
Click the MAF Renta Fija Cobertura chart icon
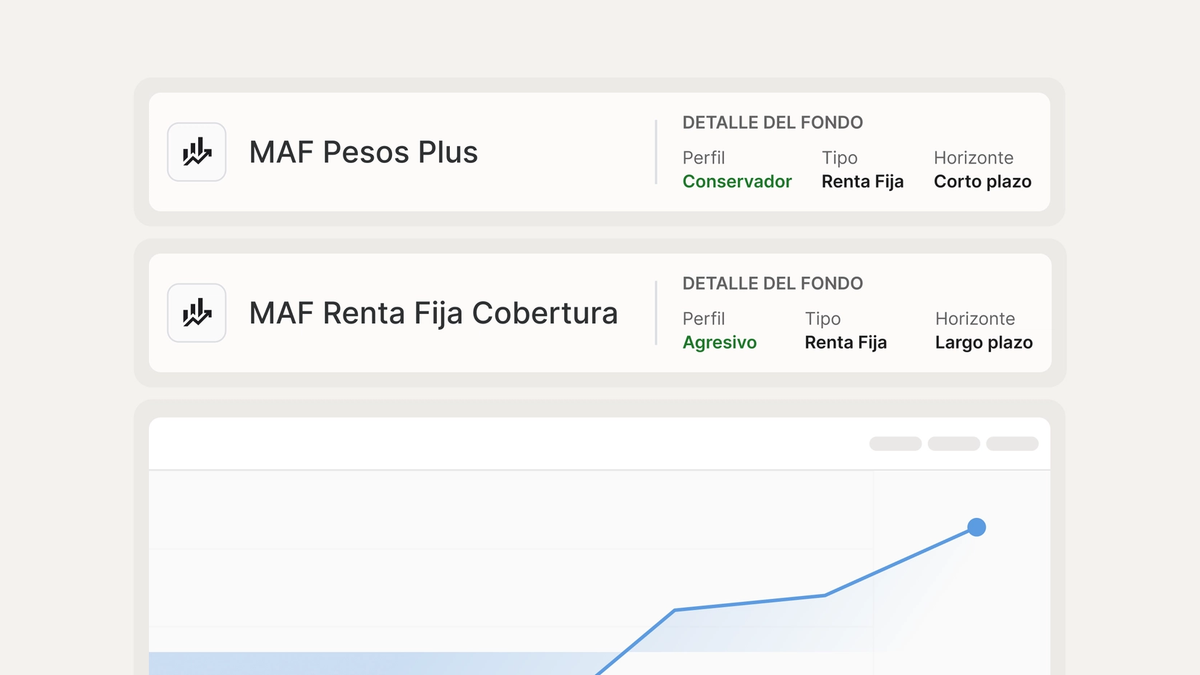point(196,313)
